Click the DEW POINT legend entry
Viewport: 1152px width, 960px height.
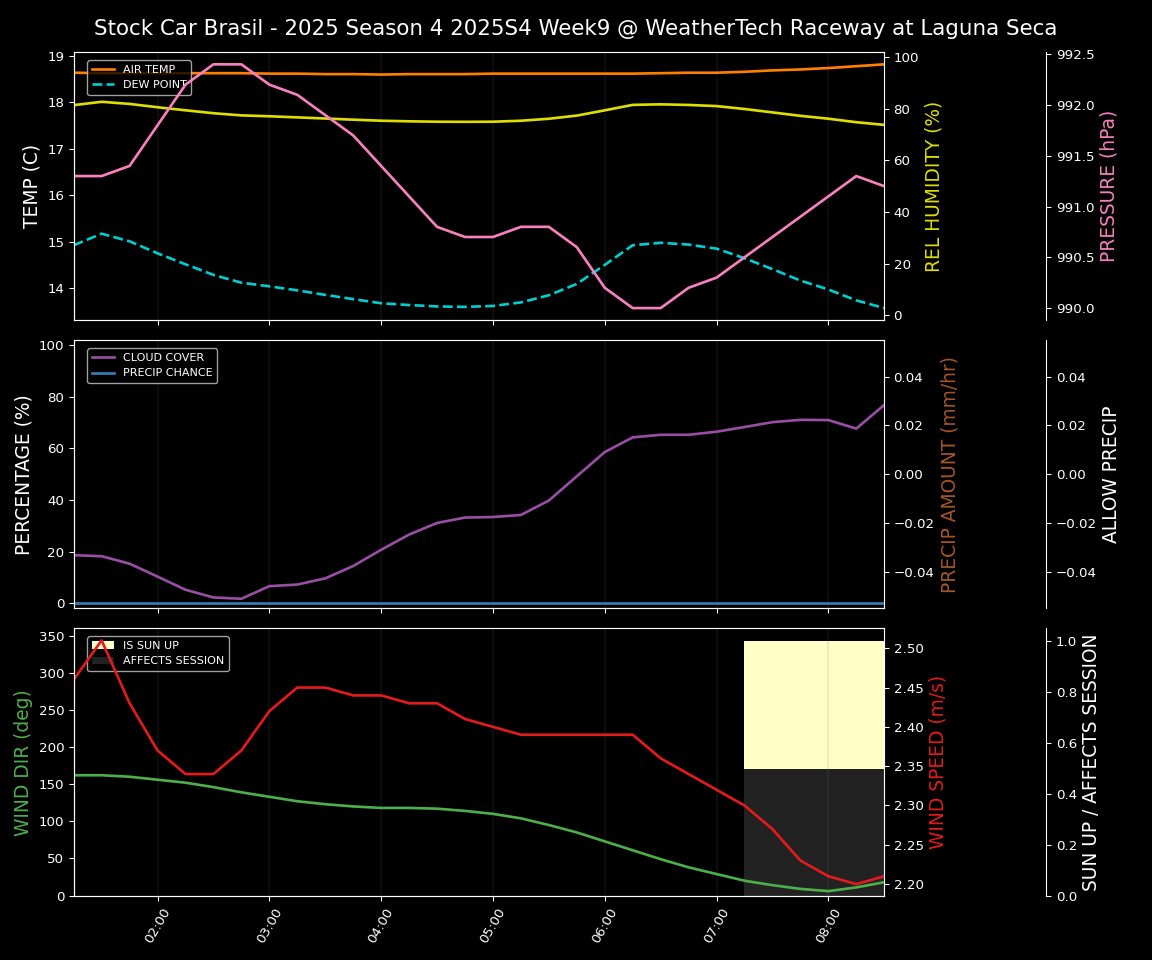pyautogui.click(x=149, y=85)
